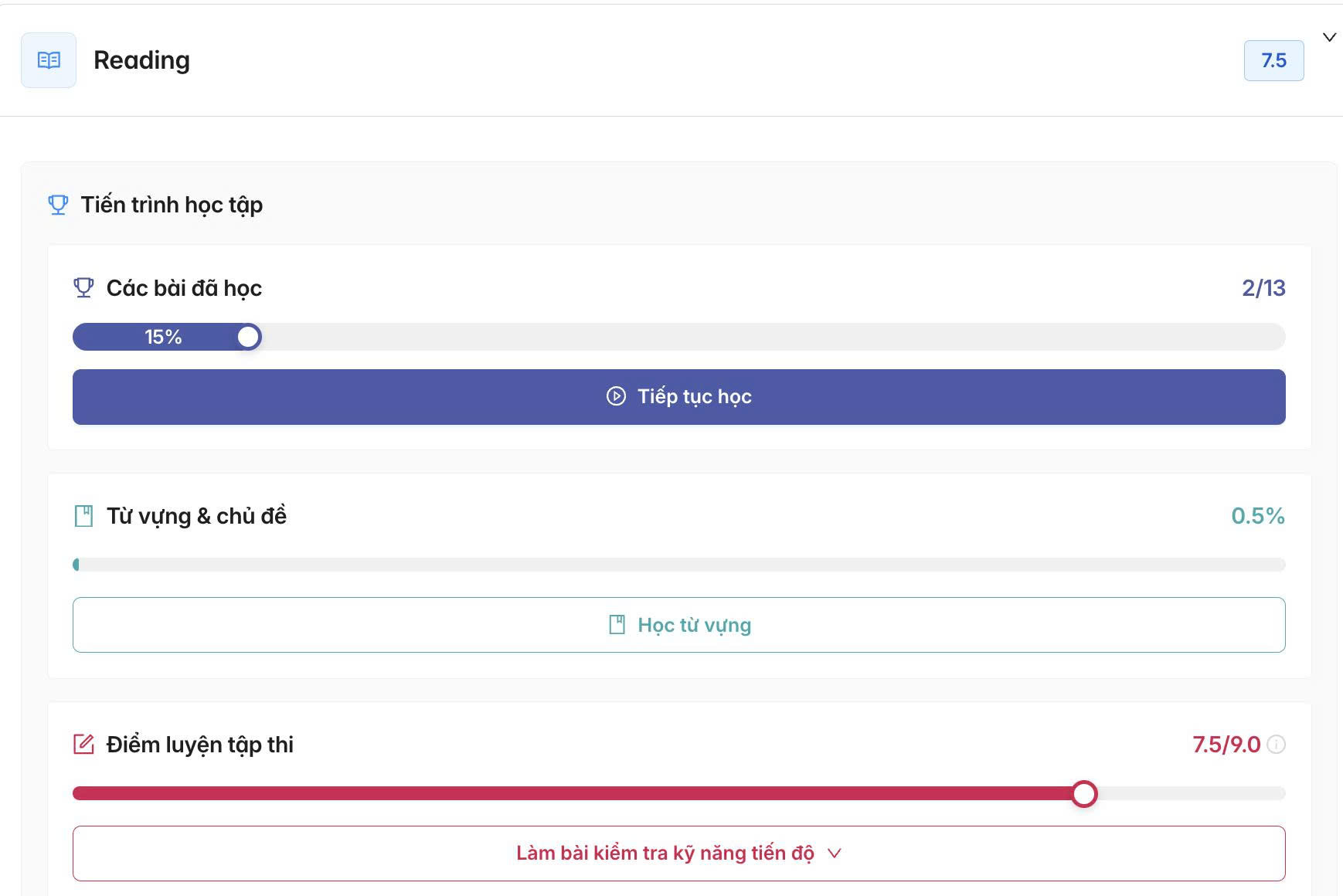The height and width of the screenshot is (896, 1343).
Task: Click the 0.5% vocabulary percentage
Action: pos(1258,516)
